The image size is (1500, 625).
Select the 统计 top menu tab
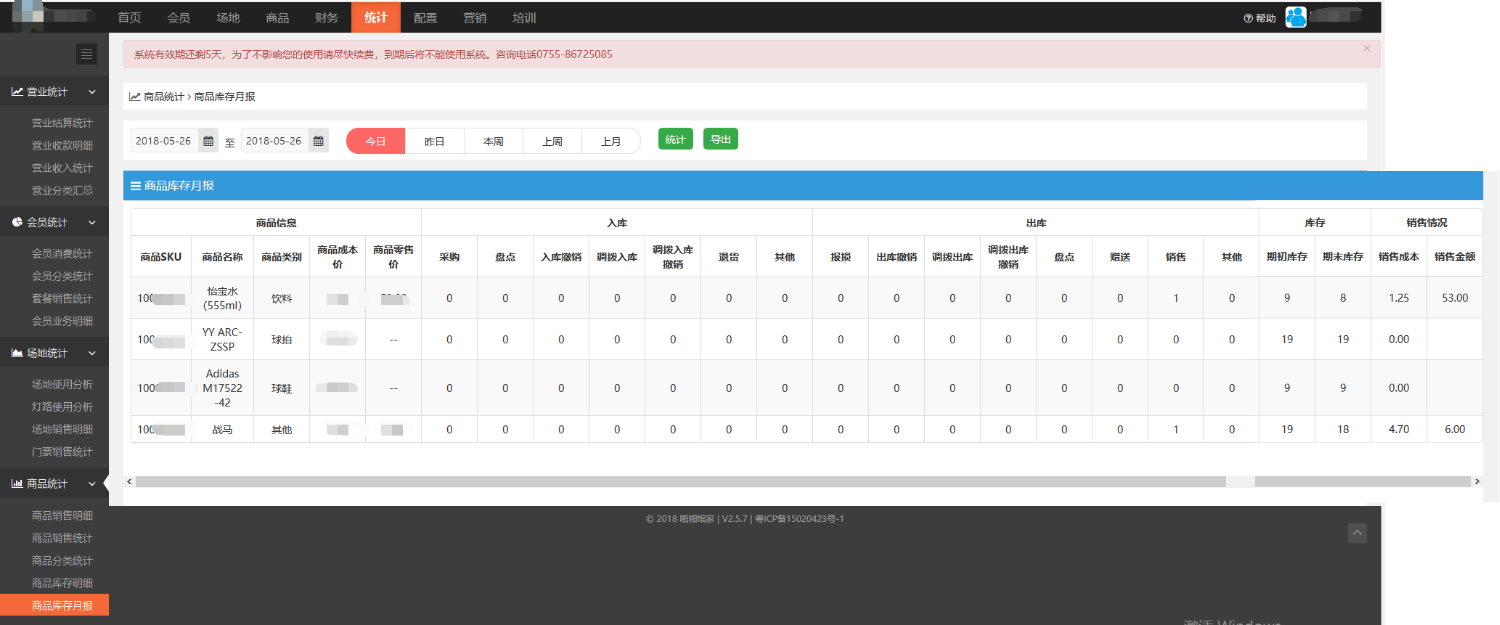(376, 18)
